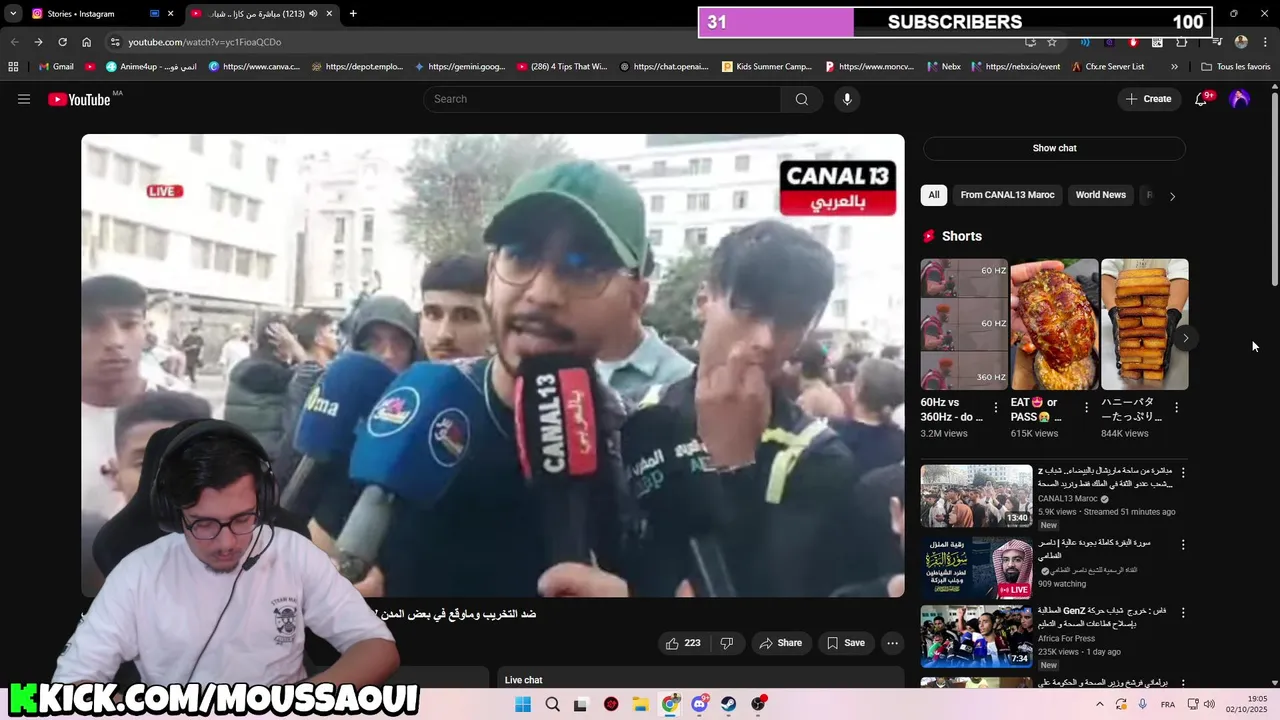This screenshot has width=1280, height=720.
Task: Open menu for CANAL13 Maroc suggested video
Action: [x=1183, y=473]
